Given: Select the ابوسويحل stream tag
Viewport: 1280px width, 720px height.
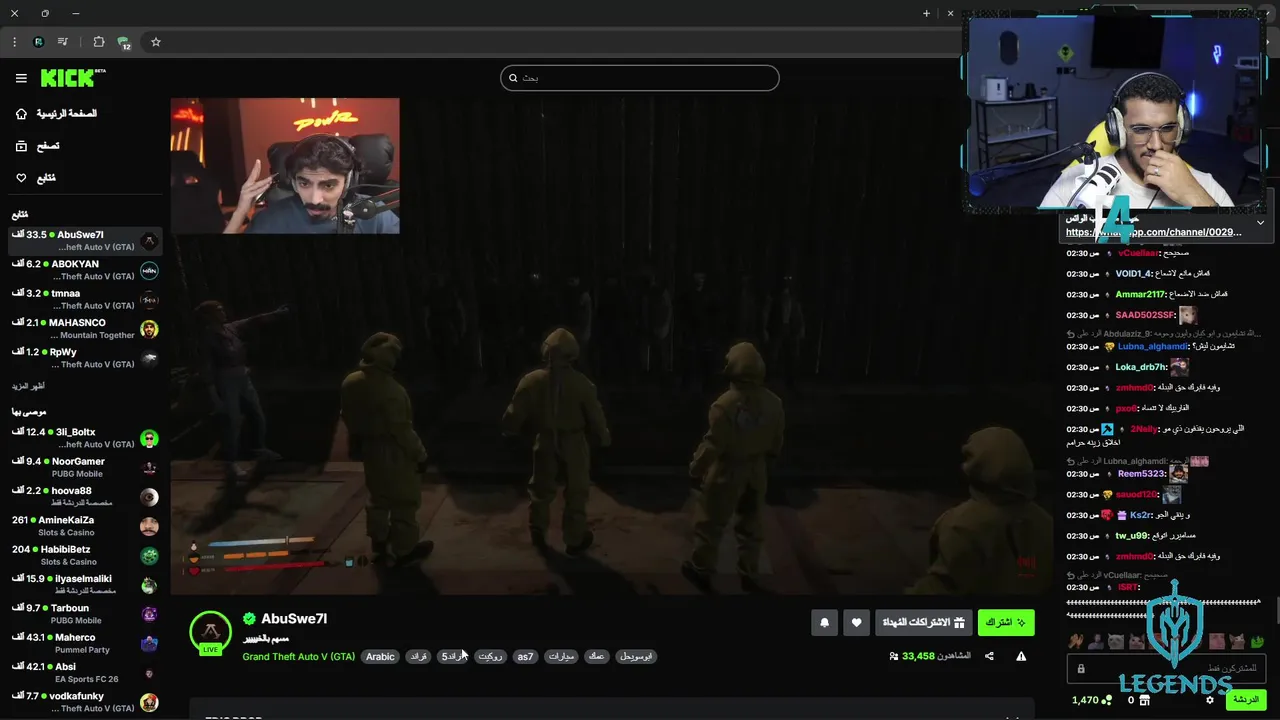Looking at the screenshot, I should [x=636, y=657].
